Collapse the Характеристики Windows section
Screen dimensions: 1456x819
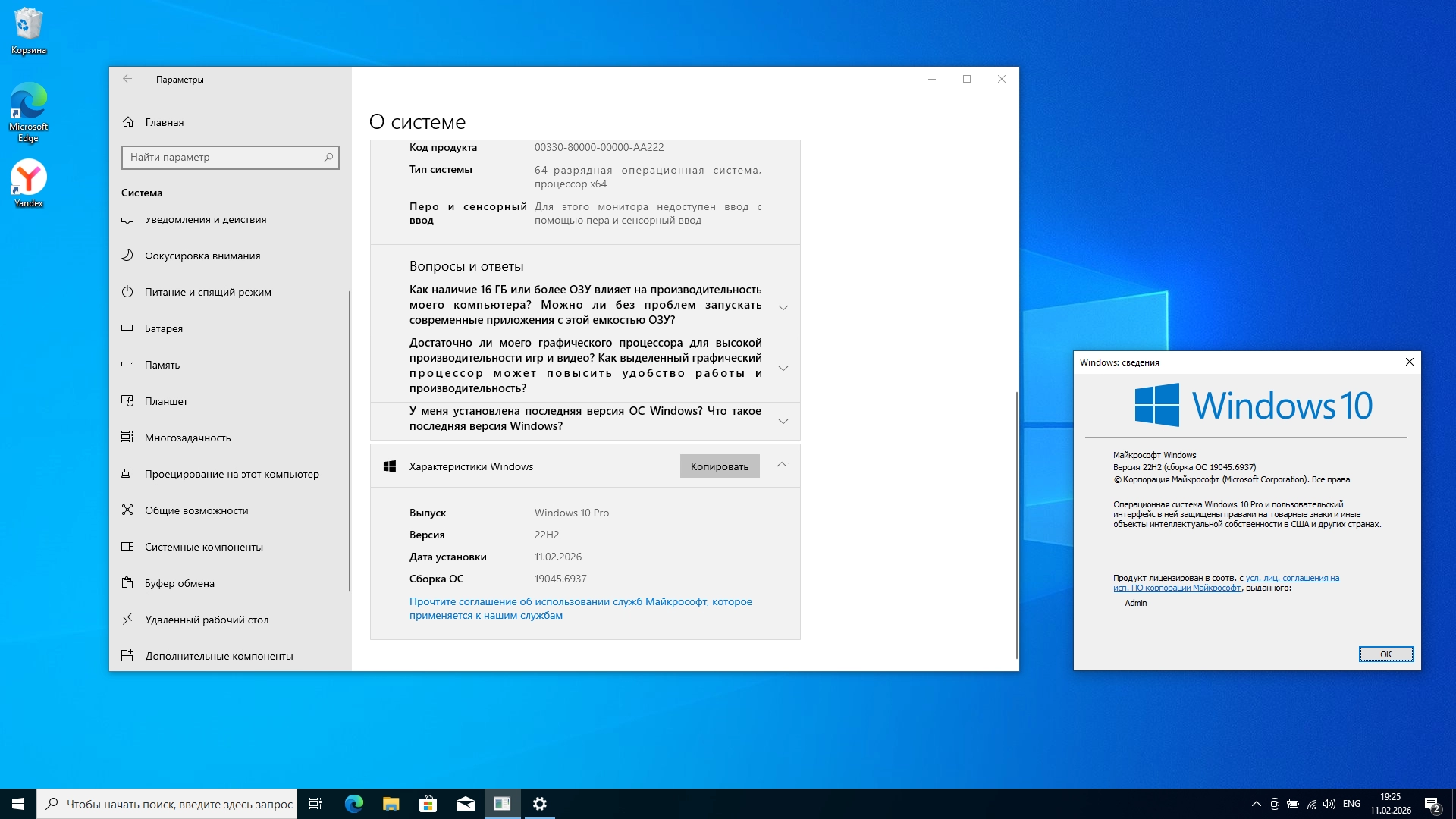(x=782, y=465)
